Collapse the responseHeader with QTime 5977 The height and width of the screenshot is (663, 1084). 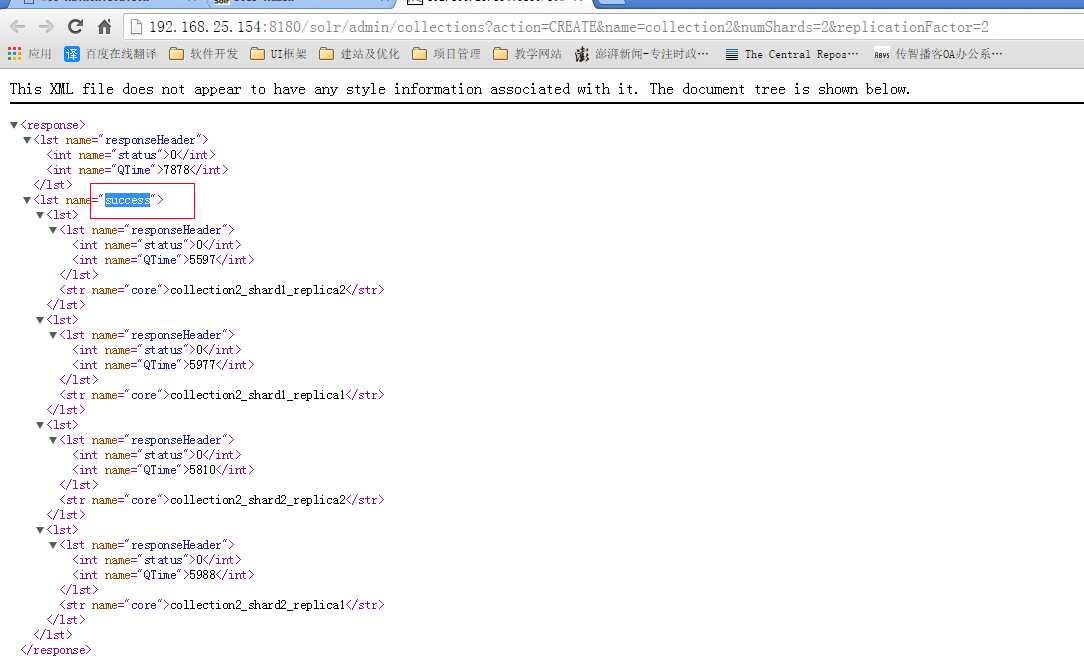[53, 335]
